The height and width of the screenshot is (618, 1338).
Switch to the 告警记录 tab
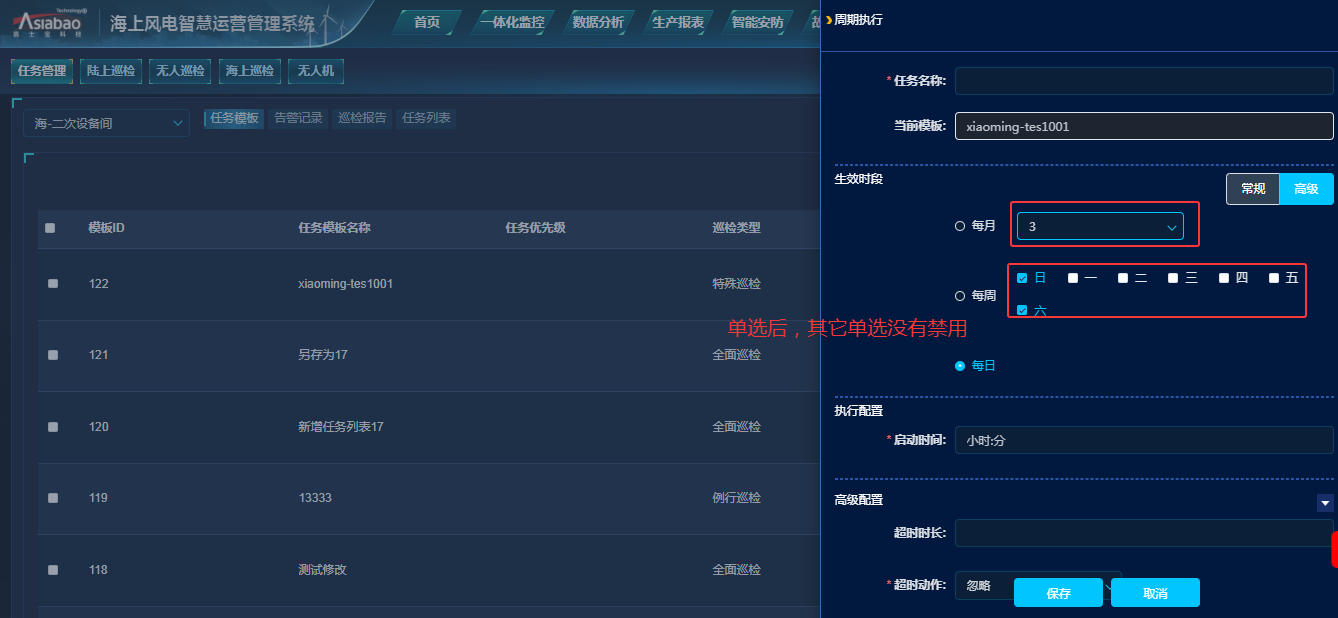click(298, 118)
